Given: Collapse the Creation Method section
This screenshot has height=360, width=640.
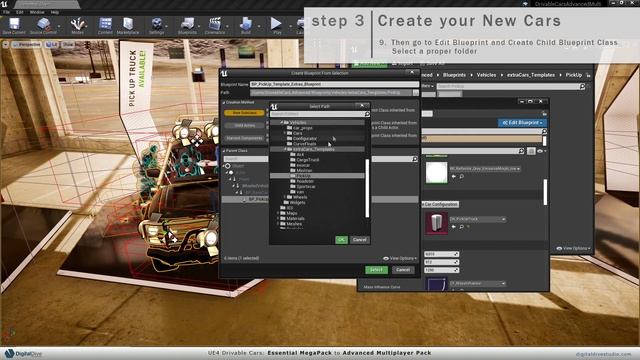Looking at the screenshot, I should [224, 102].
